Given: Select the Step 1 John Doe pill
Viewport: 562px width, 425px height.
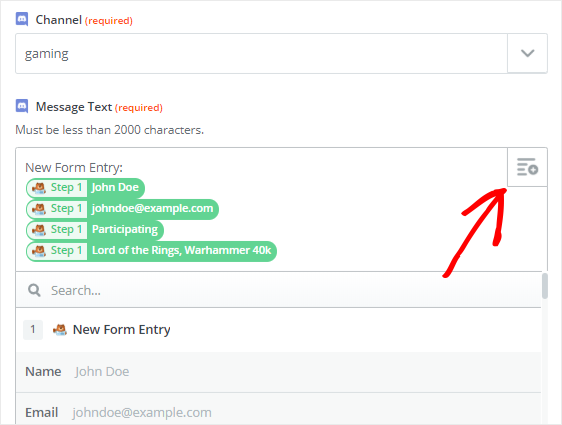Looking at the screenshot, I should 85,187.
